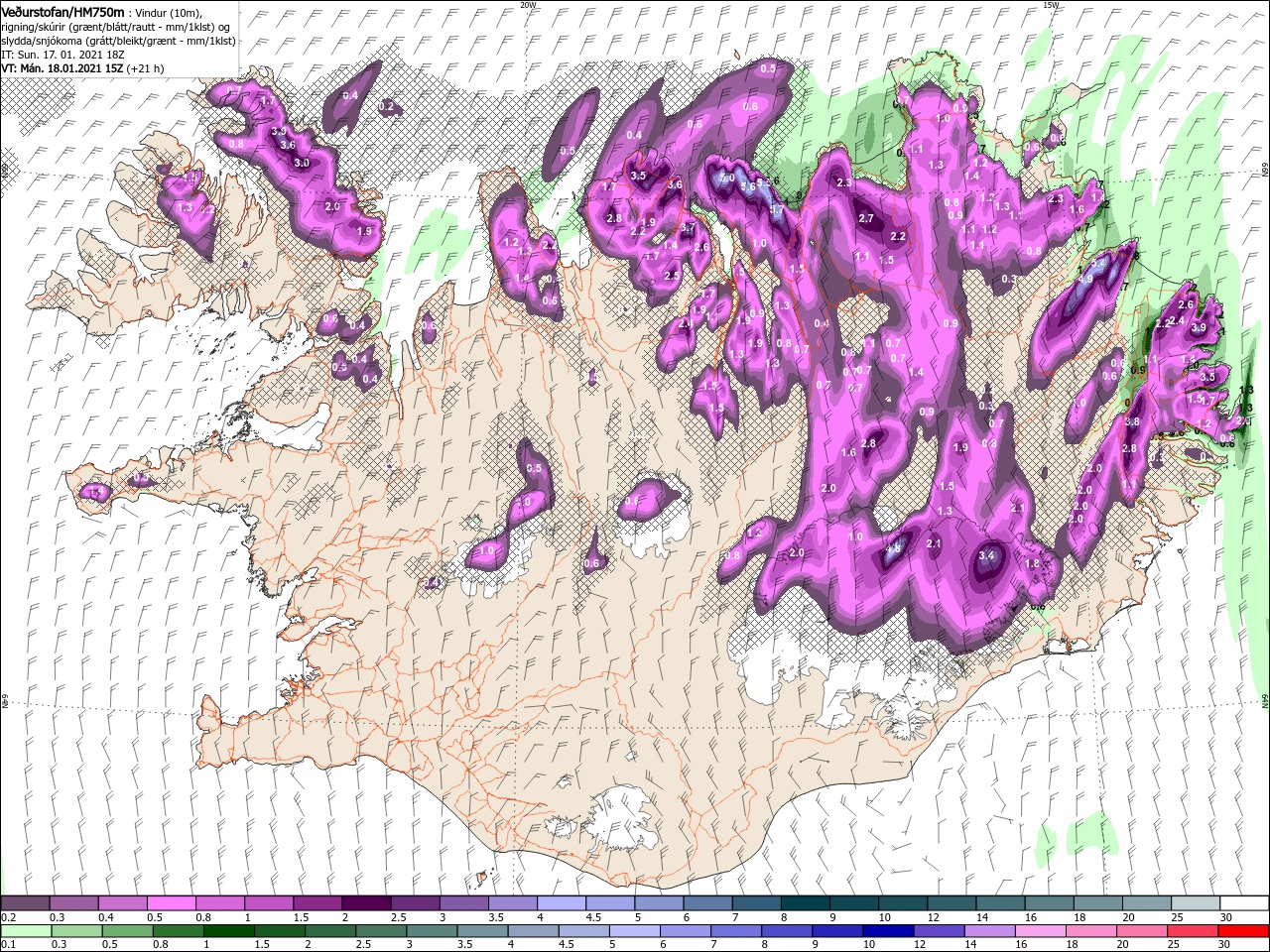Select snow legend swatch between 0.5 and 0.8
Screen dimensions: 1270x952
point(171,902)
